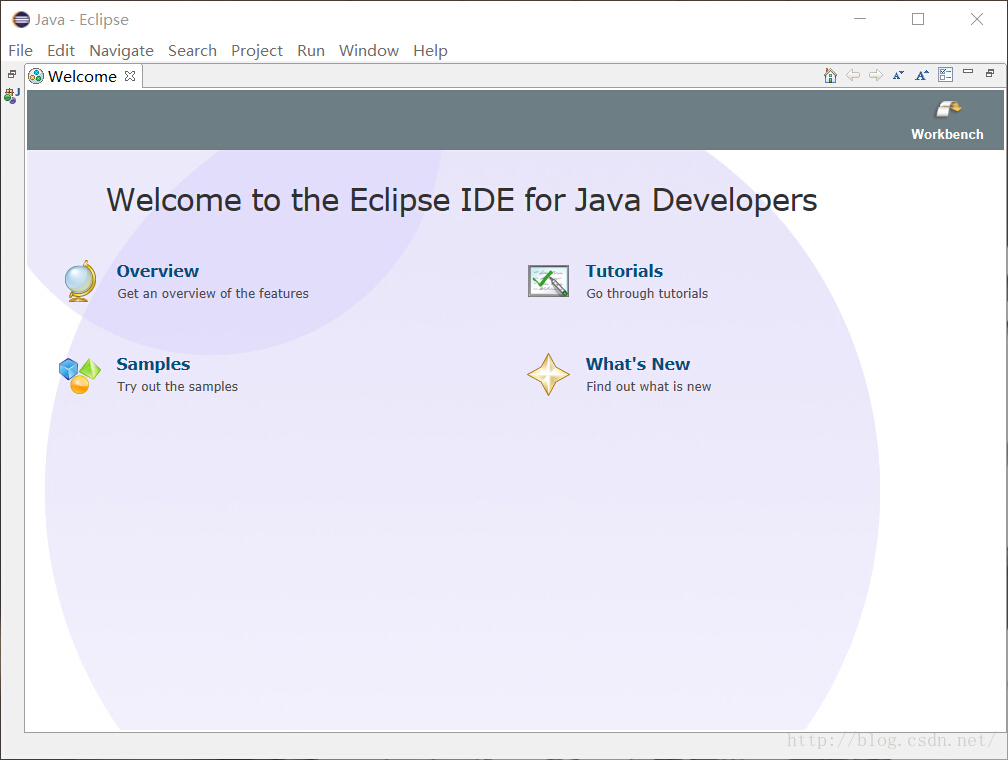
Task: Click the 'Welcome to the Eclipse IDE' heading
Action: click(x=462, y=200)
